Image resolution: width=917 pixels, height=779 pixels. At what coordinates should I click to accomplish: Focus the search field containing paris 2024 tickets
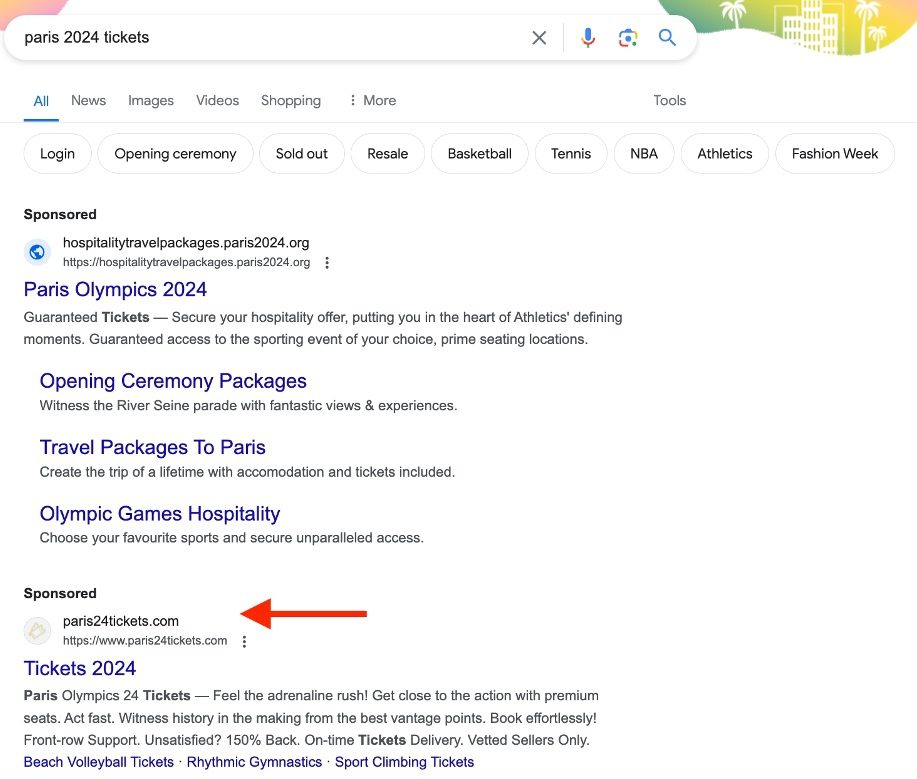point(260,38)
